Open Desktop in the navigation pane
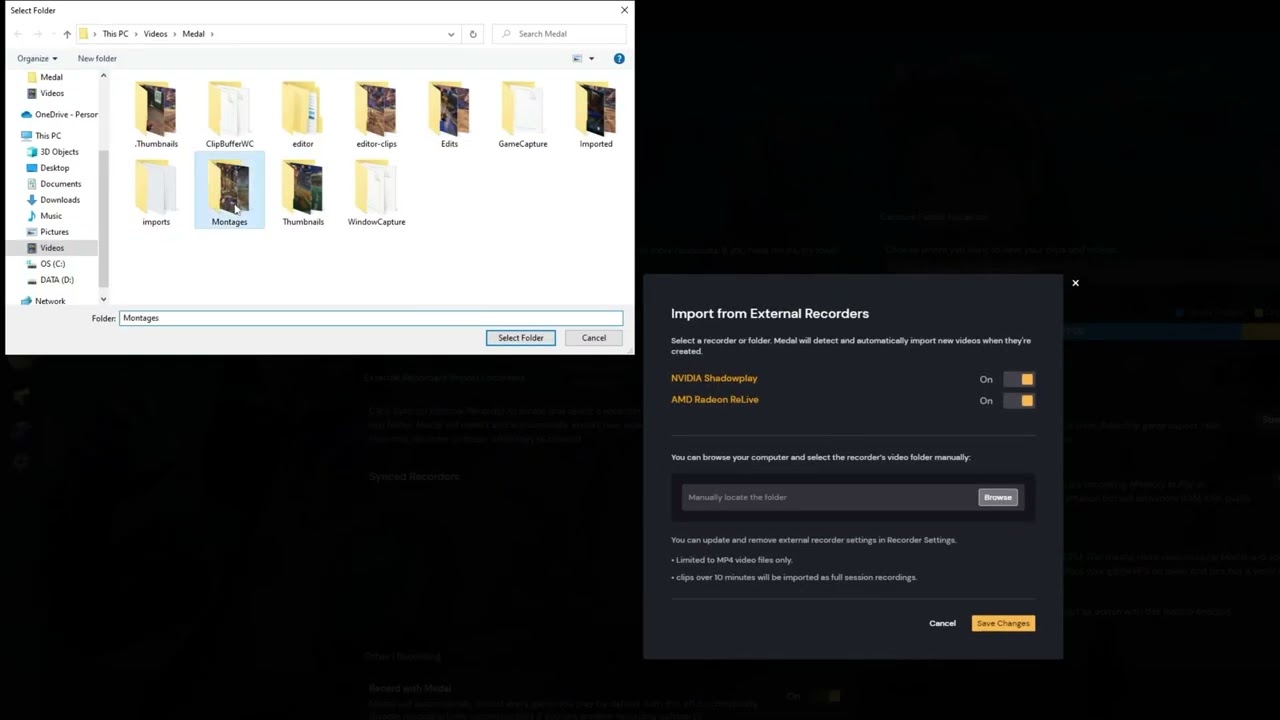Image resolution: width=1280 pixels, height=720 pixels. (54, 168)
